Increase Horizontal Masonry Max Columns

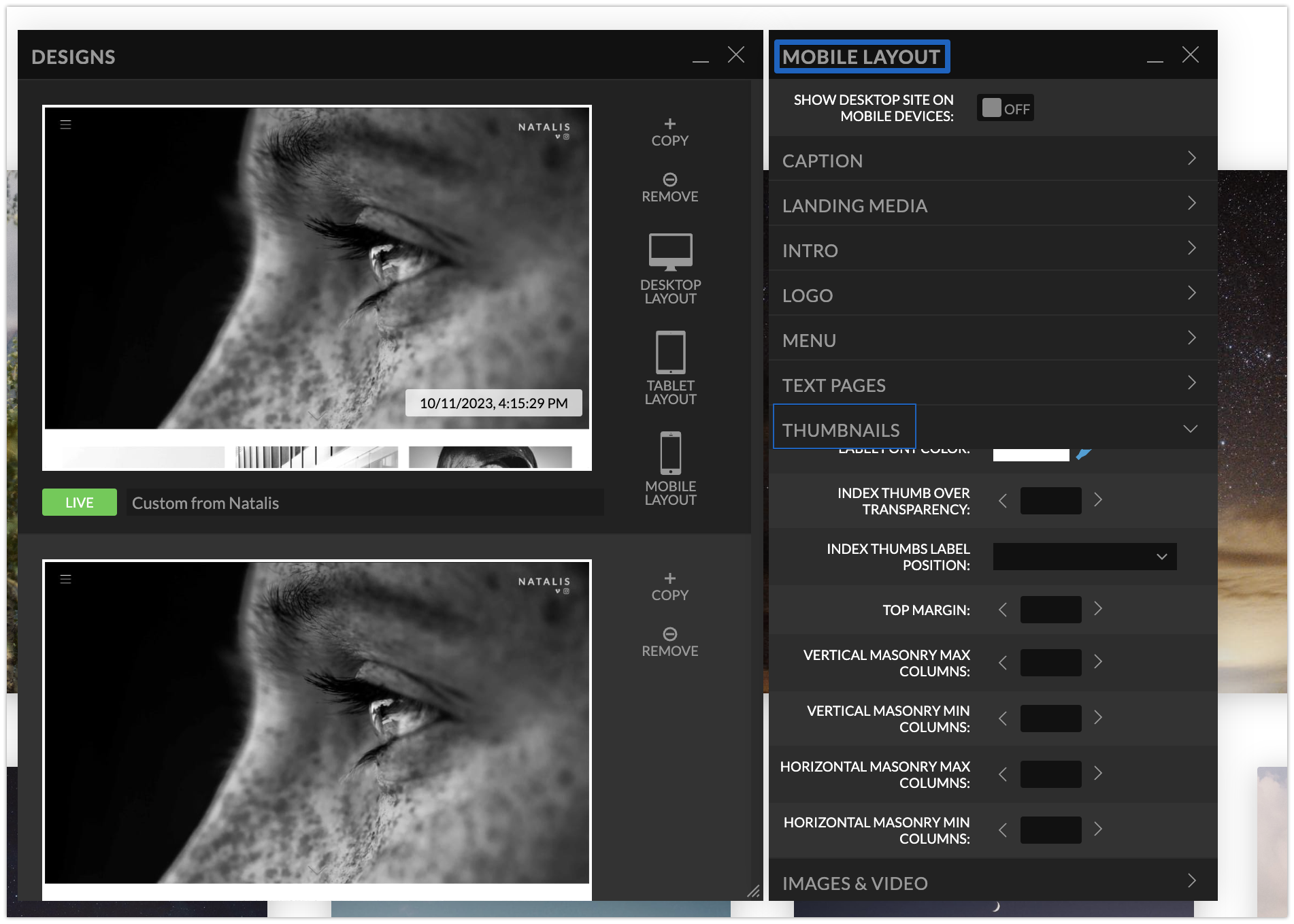pos(1098,774)
